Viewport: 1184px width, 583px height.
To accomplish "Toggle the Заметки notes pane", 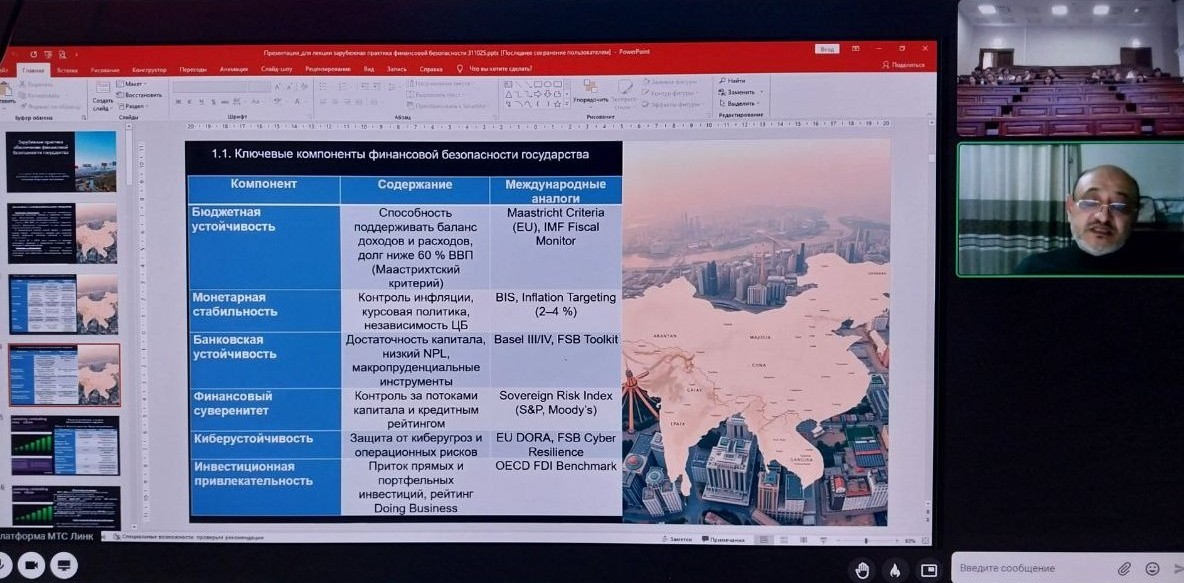I will point(679,540).
